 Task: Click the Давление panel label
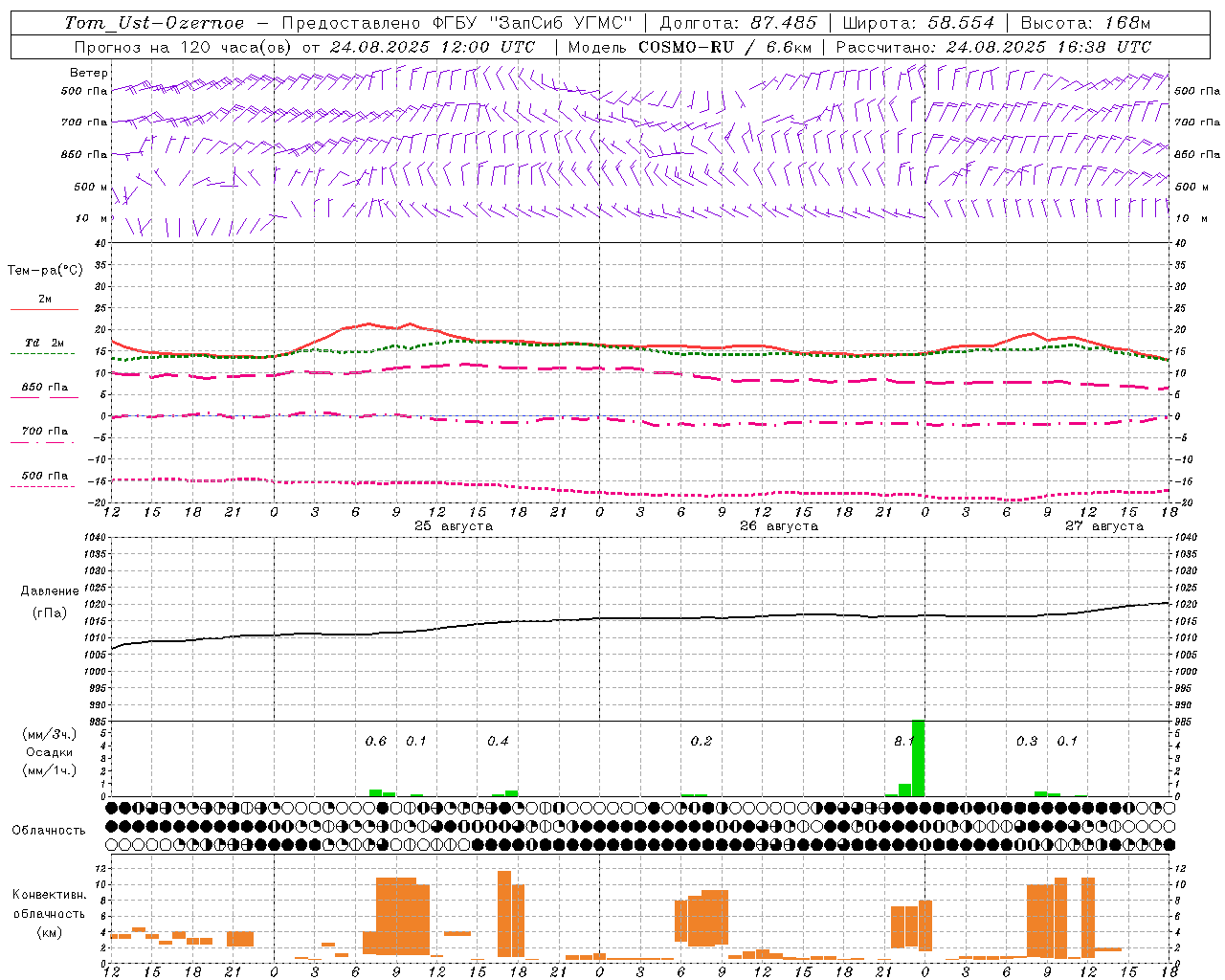tap(50, 591)
